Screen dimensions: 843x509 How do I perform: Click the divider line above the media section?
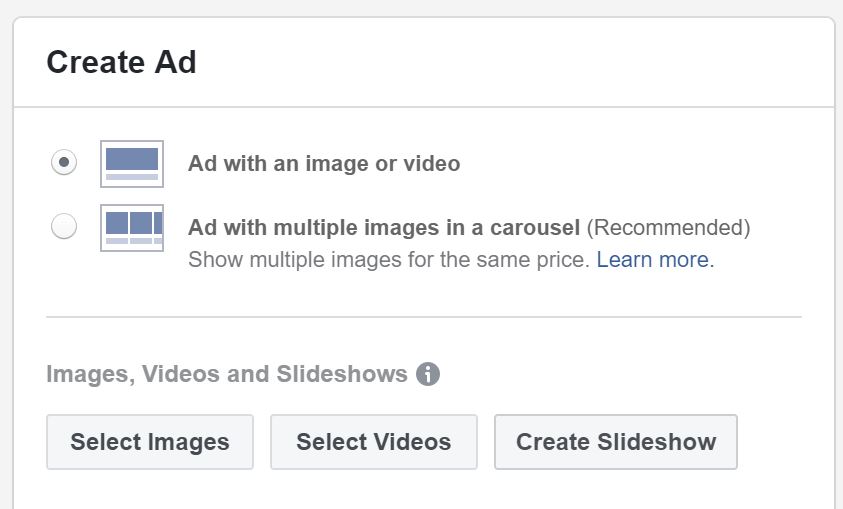pyautogui.click(x=424, y=317)
